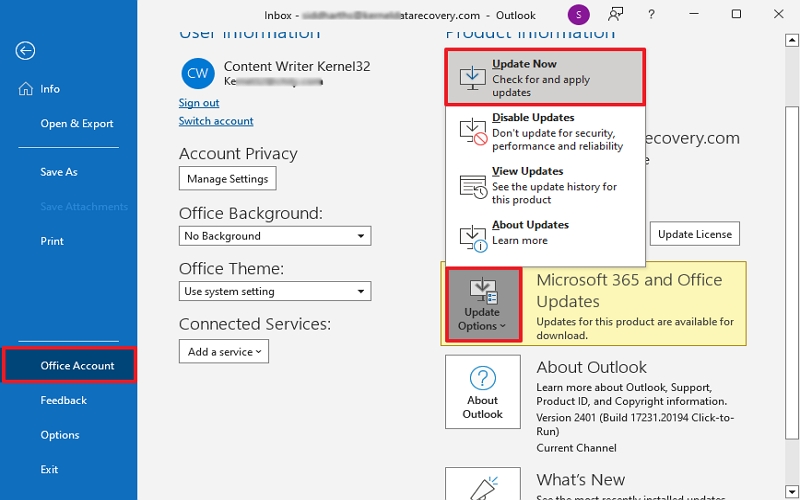Click About Updates menu entry
This screenshot has width=800, height=500.
545,233
